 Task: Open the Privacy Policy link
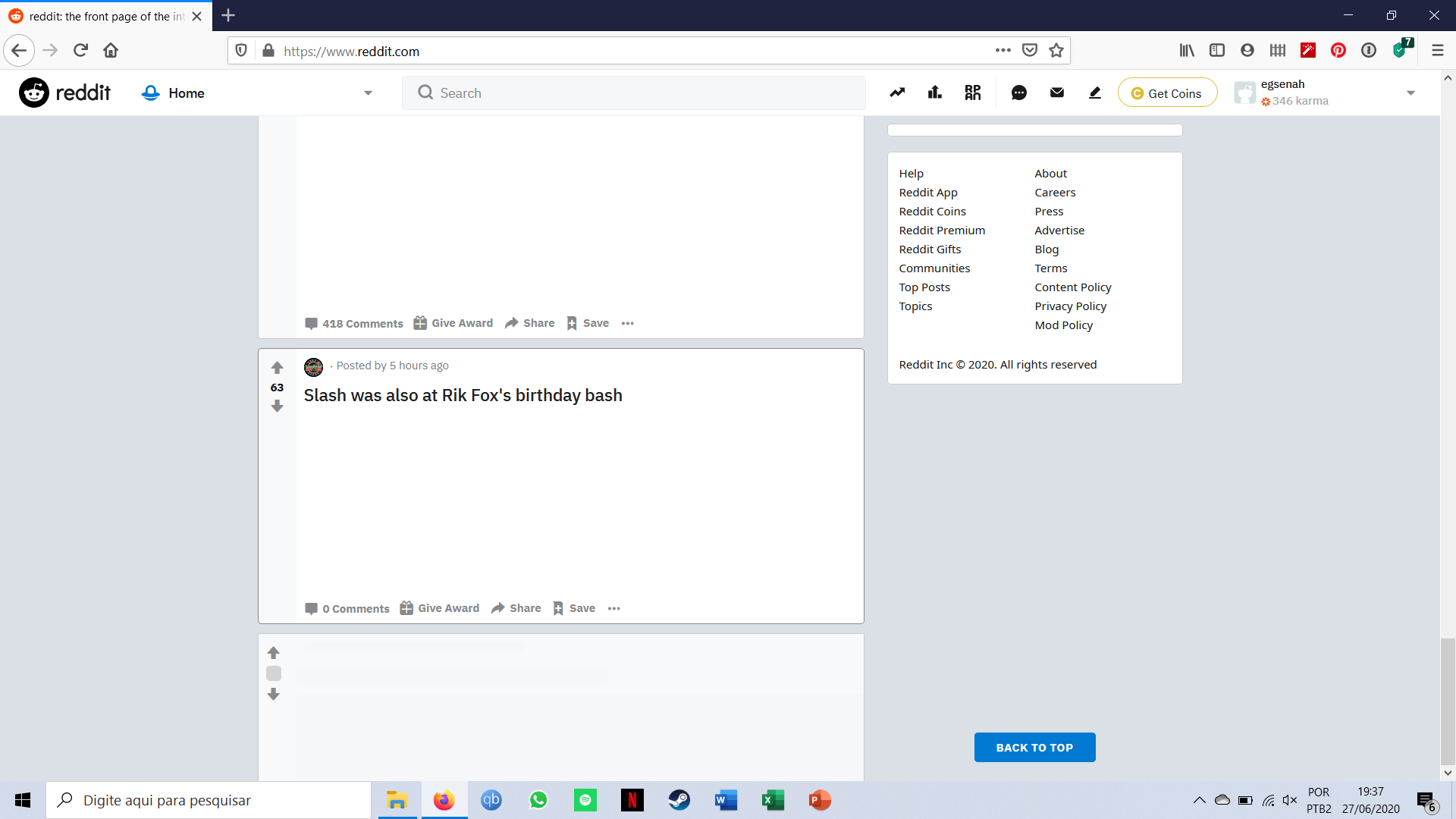1070,306
